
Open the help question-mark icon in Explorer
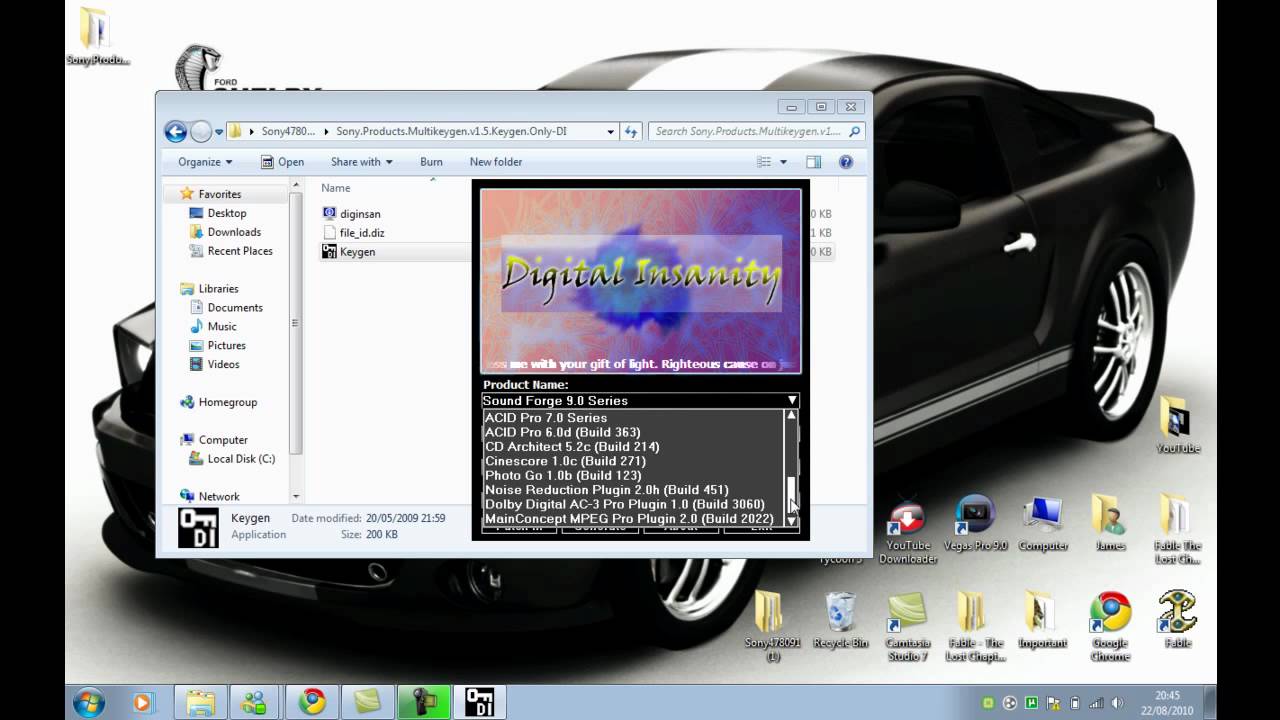(846, 162)
